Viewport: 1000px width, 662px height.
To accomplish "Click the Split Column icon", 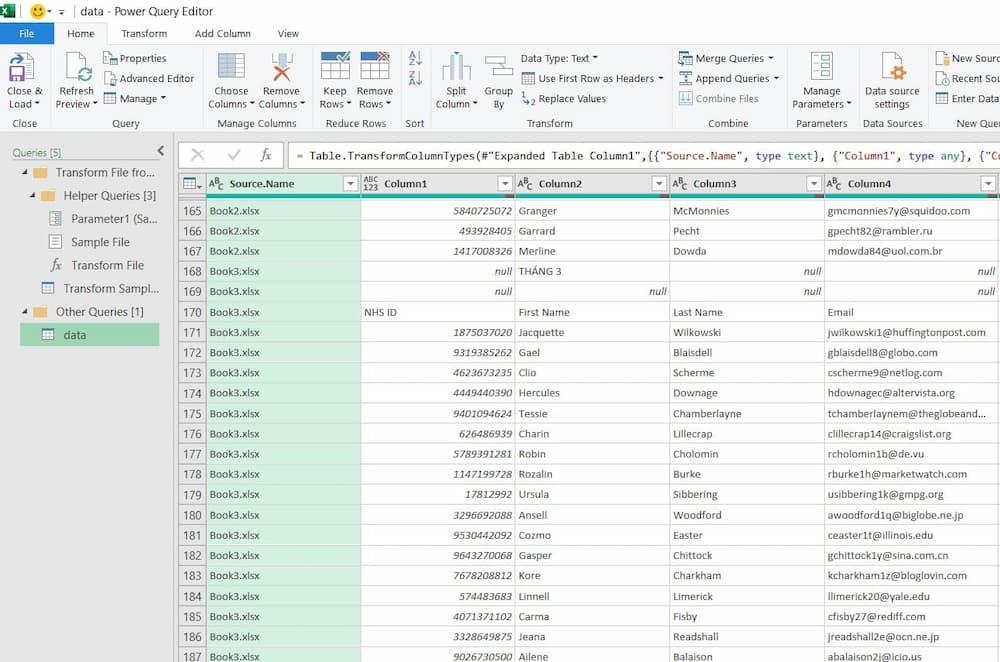I will point(456,68).
